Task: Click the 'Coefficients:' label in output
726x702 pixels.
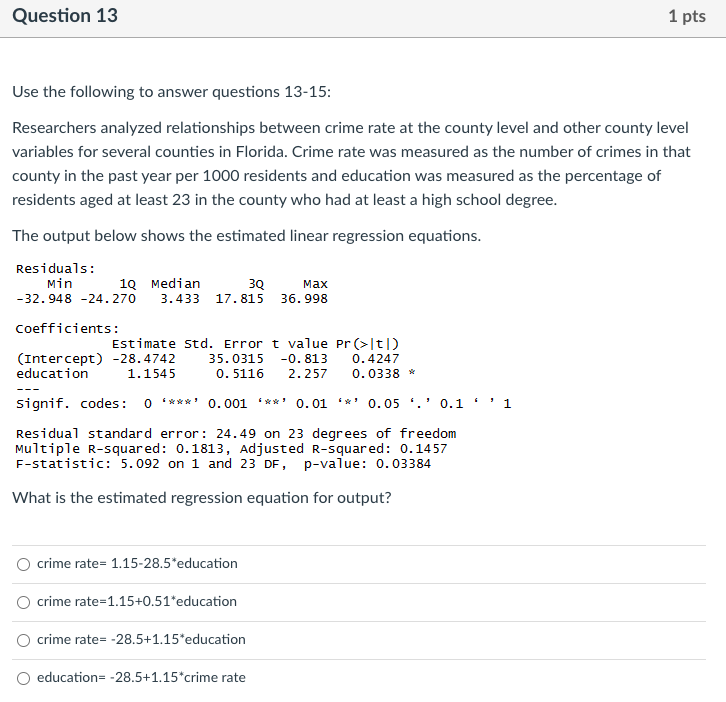Action: [x=68, y=329]
